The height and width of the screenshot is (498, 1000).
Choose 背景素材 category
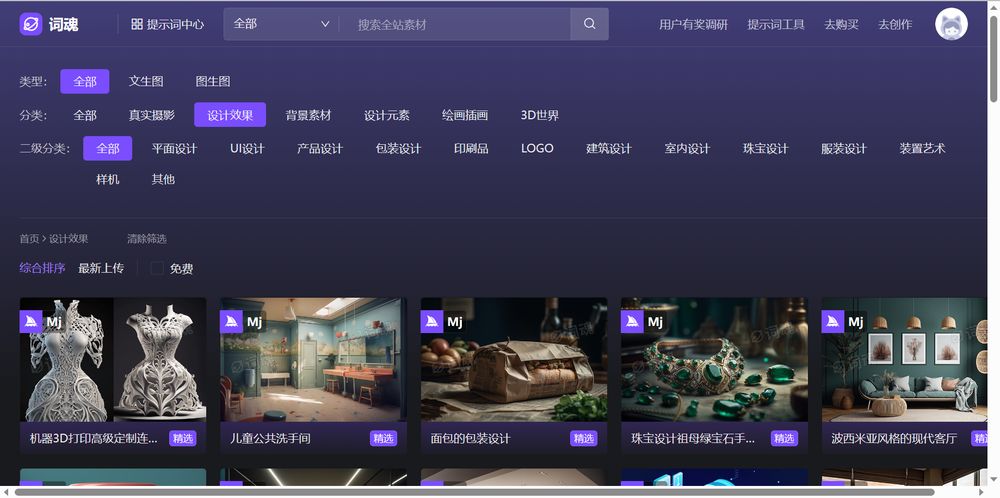point(308,115)
